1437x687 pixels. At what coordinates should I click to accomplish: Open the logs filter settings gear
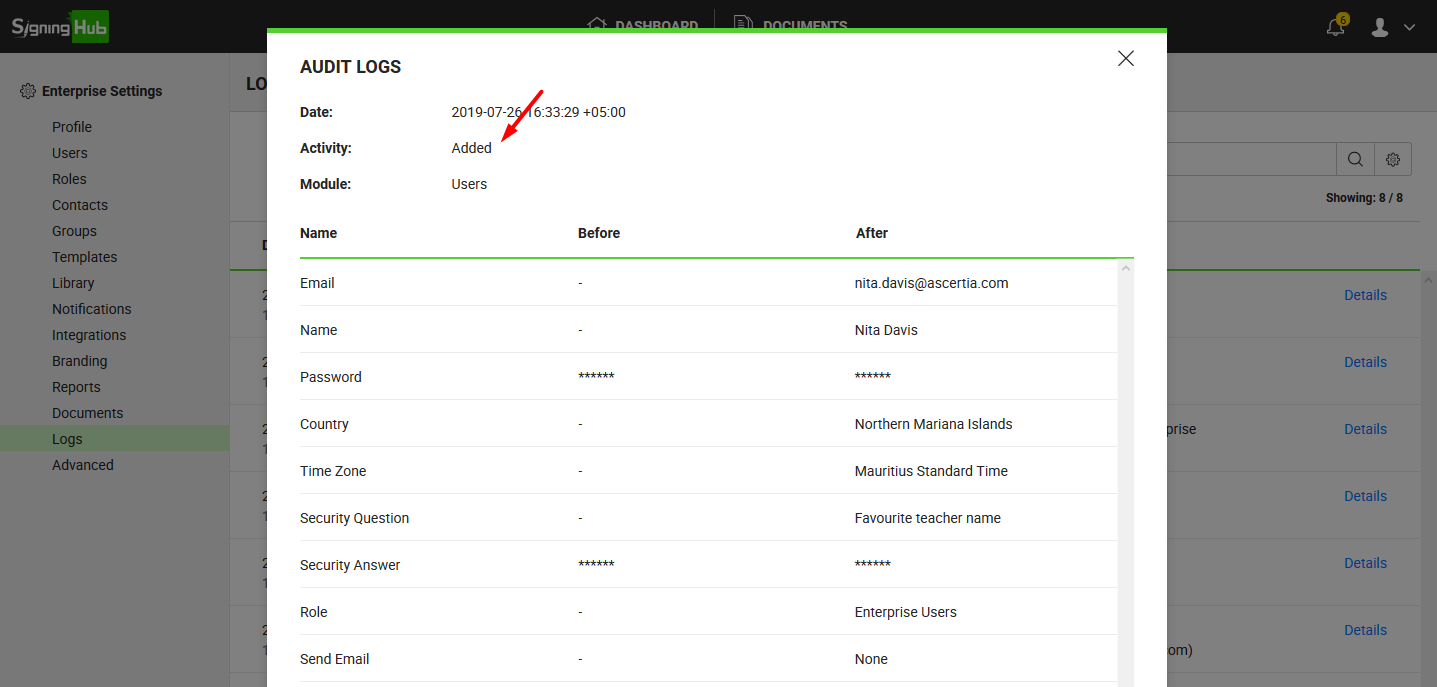point(1392,159)
